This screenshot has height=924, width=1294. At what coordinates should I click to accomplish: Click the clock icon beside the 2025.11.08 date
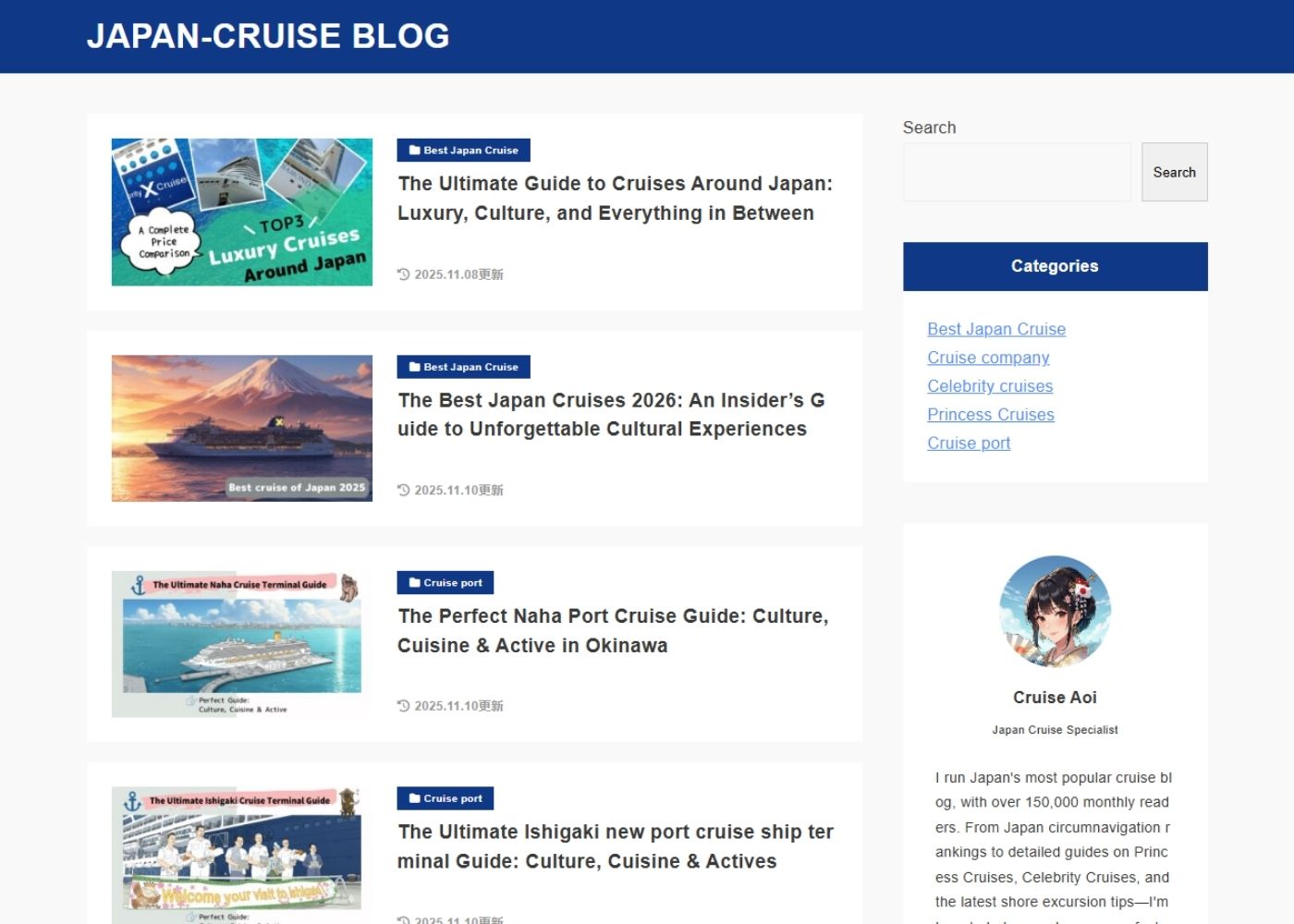point(402,274)
